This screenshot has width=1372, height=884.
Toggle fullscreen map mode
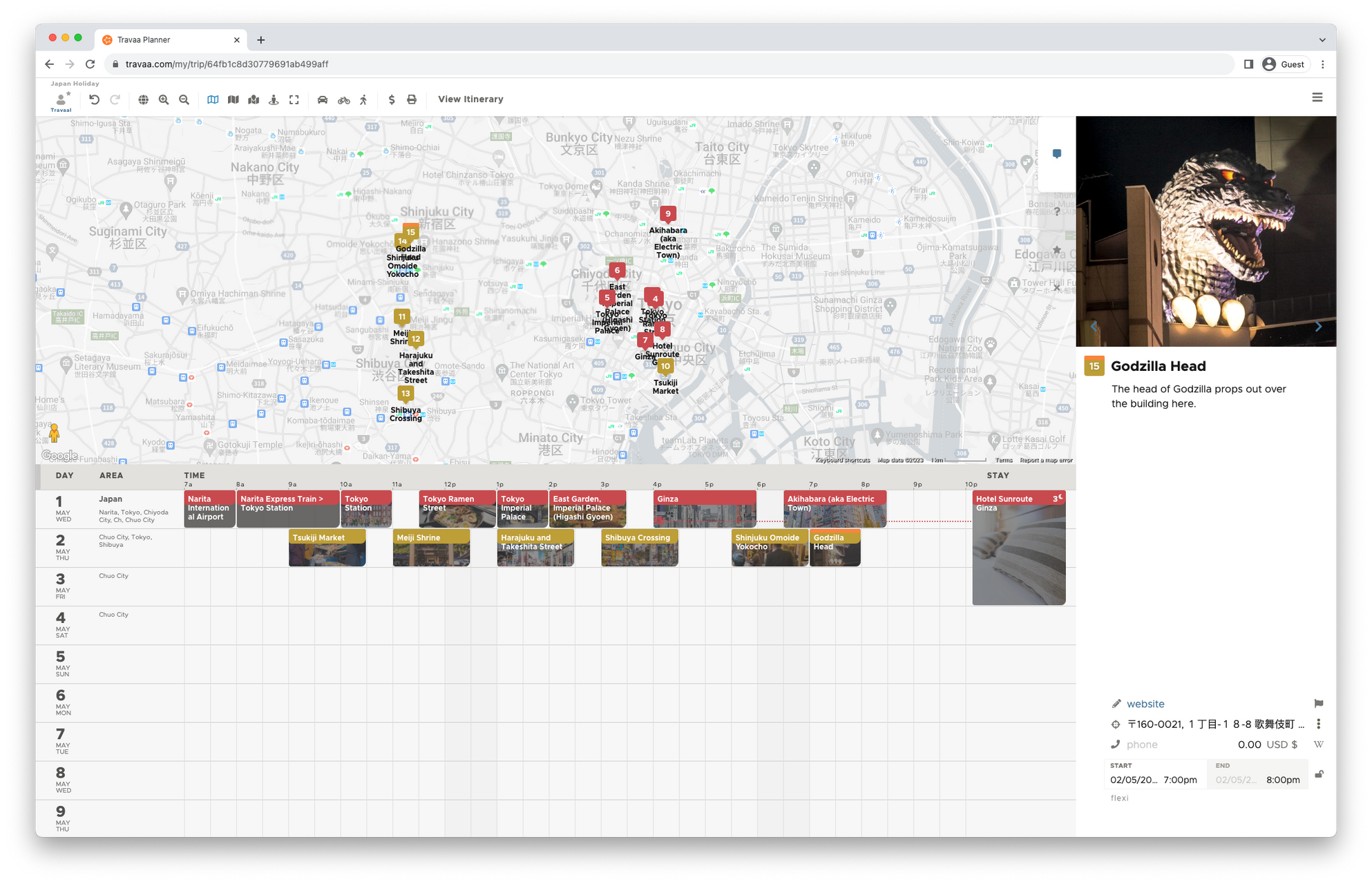294,99
